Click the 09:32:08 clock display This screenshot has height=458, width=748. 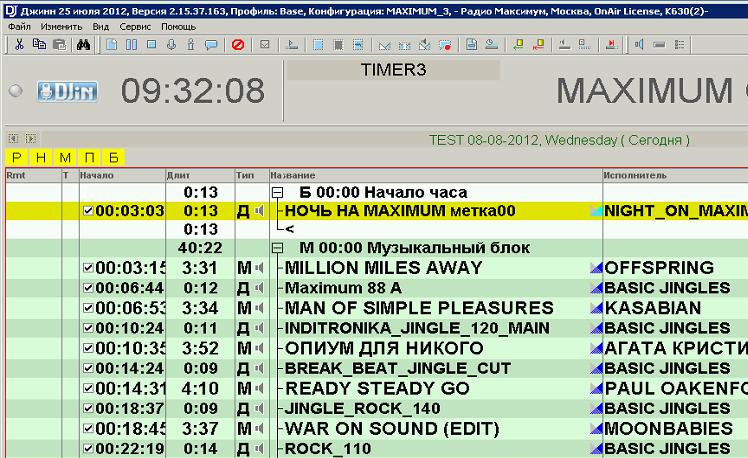193,91
